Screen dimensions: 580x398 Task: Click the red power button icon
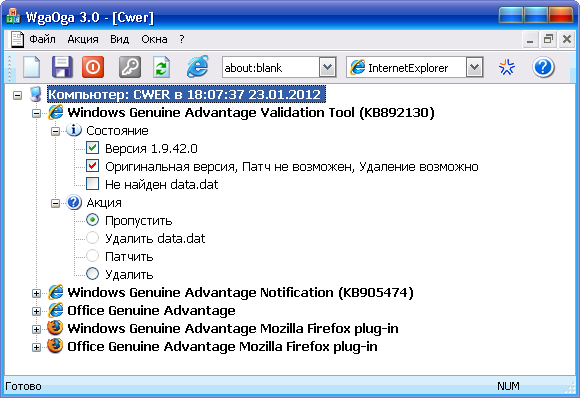pos(93,67)
